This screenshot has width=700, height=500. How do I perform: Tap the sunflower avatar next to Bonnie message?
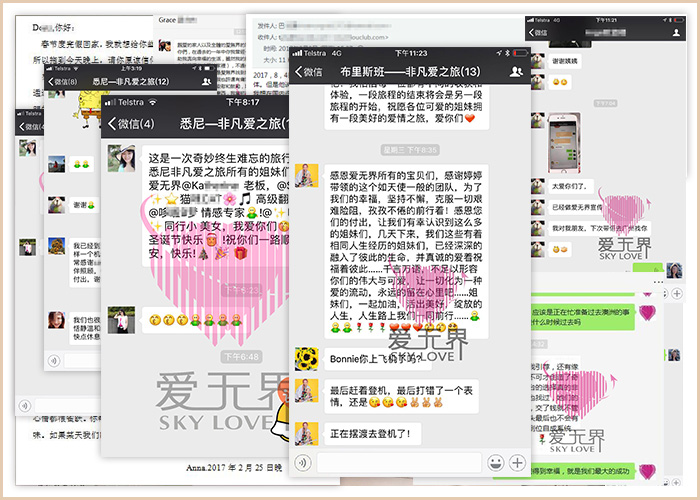[x=306, y=357]
